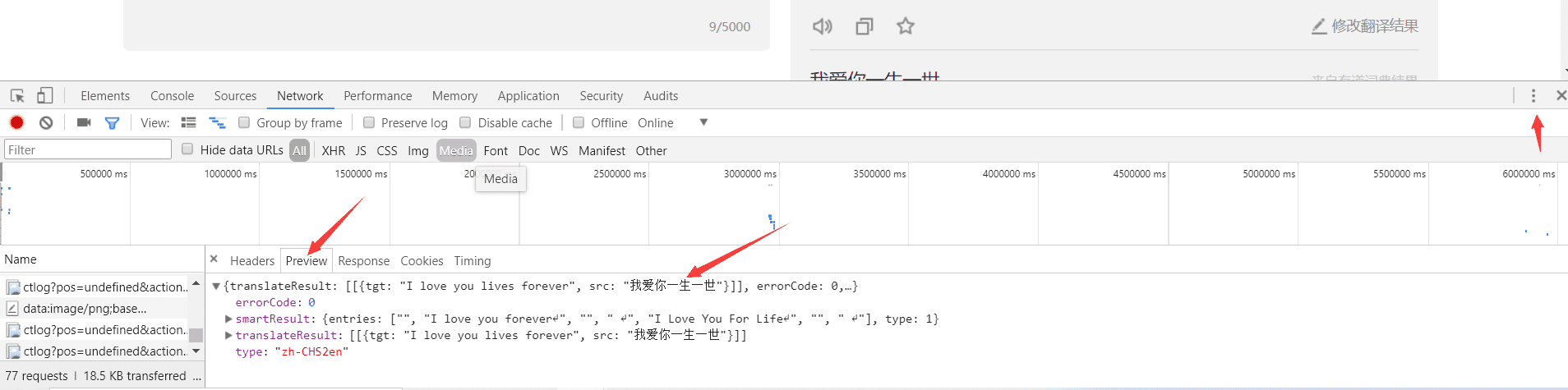Open the Timing tab
The height and width of the screenshot is (390, 1568).
(x=473, y=261)
